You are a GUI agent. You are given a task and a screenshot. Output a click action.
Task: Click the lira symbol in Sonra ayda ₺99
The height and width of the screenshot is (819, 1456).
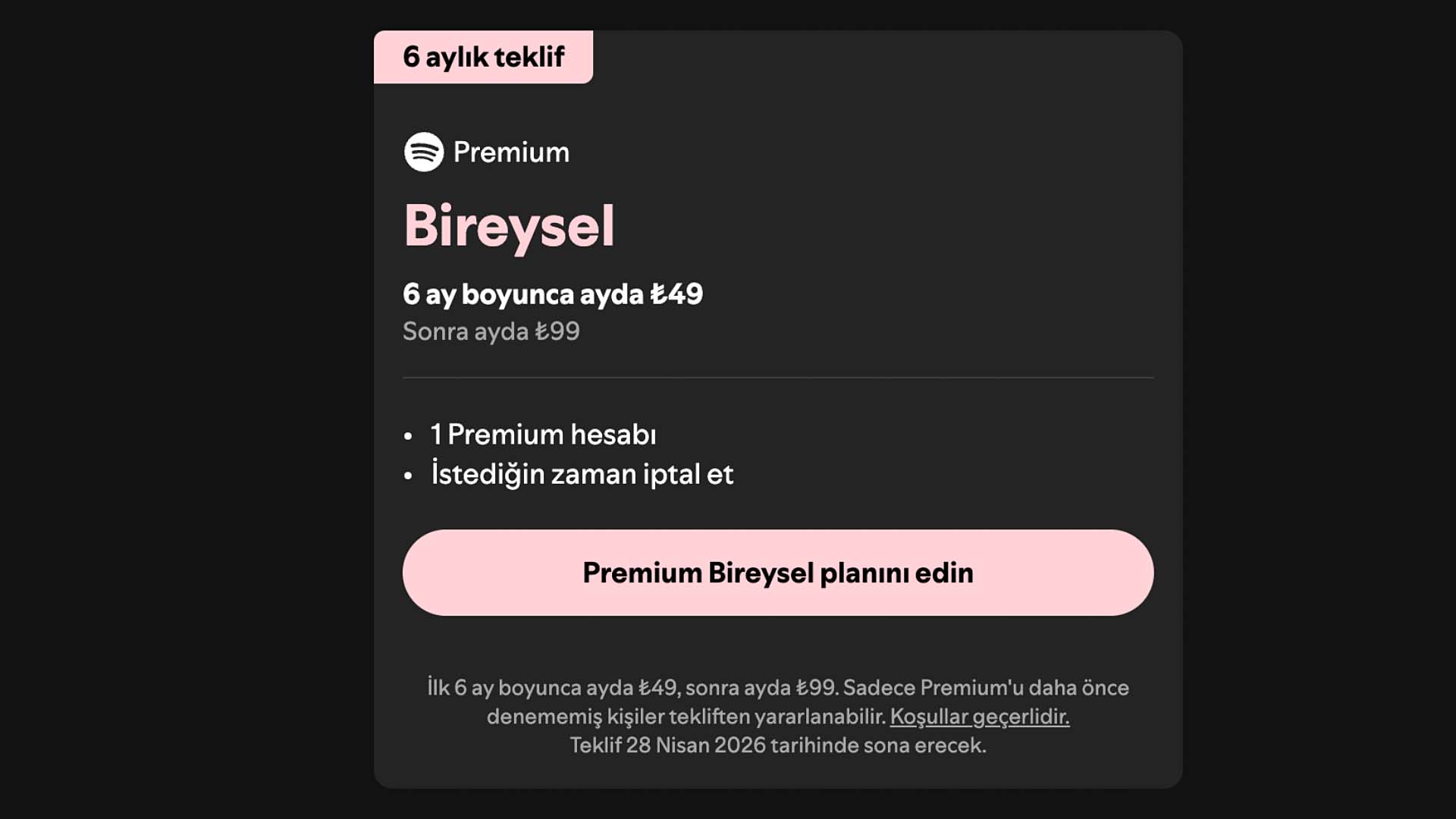541,331
